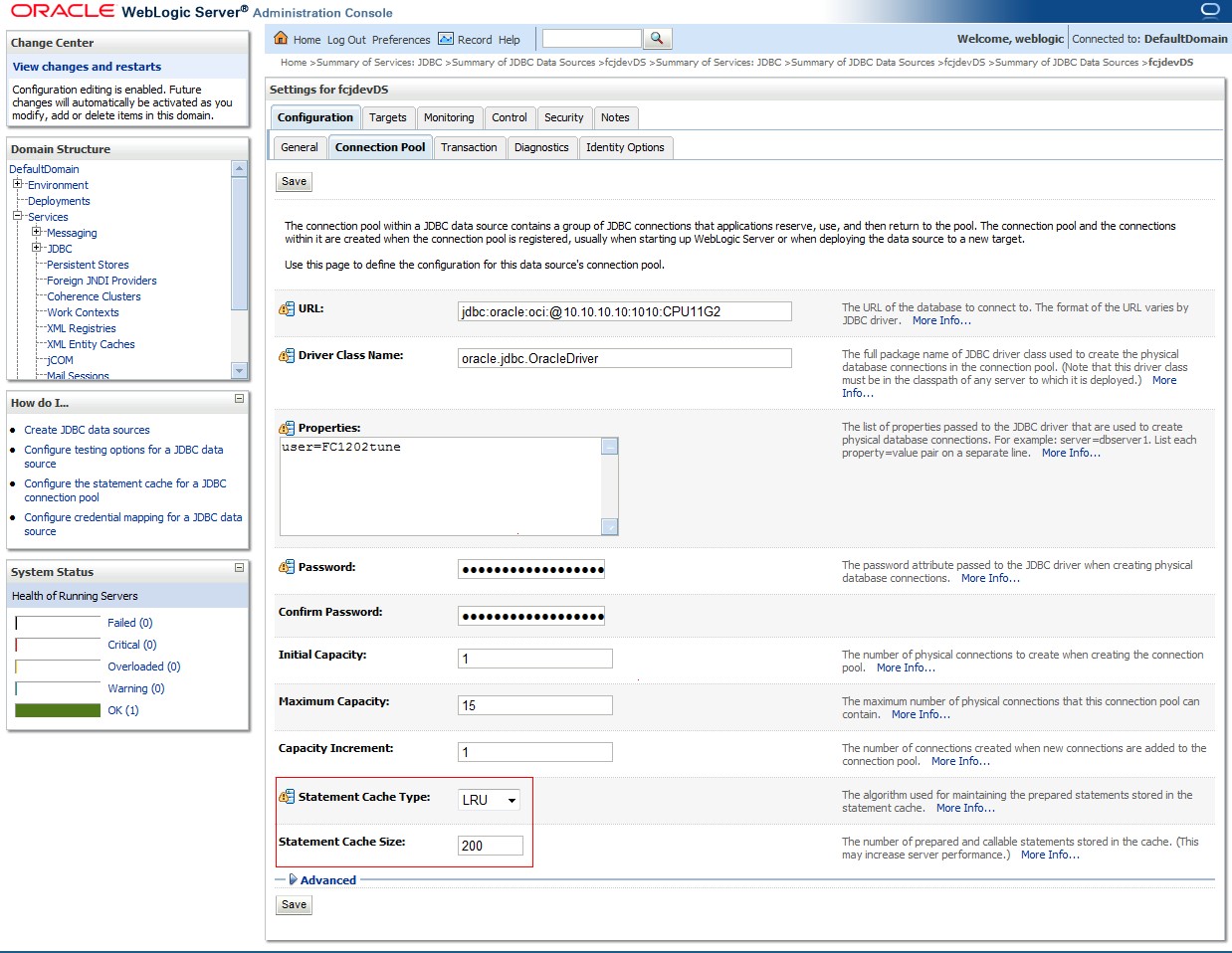Switch to the Targets tab
The image size is (1232, 953).
388,117
